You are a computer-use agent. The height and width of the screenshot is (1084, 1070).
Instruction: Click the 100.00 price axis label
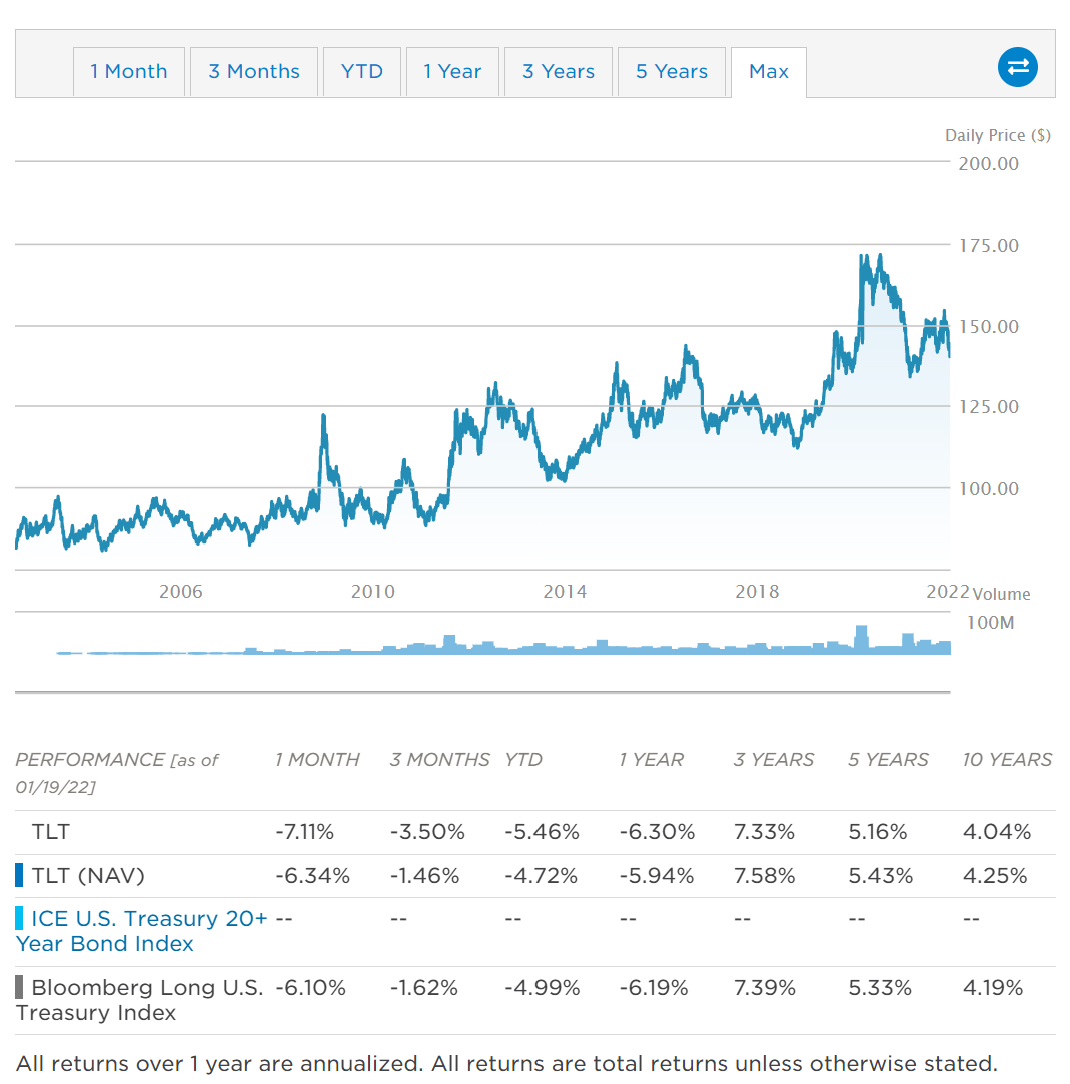coord(988,489)
